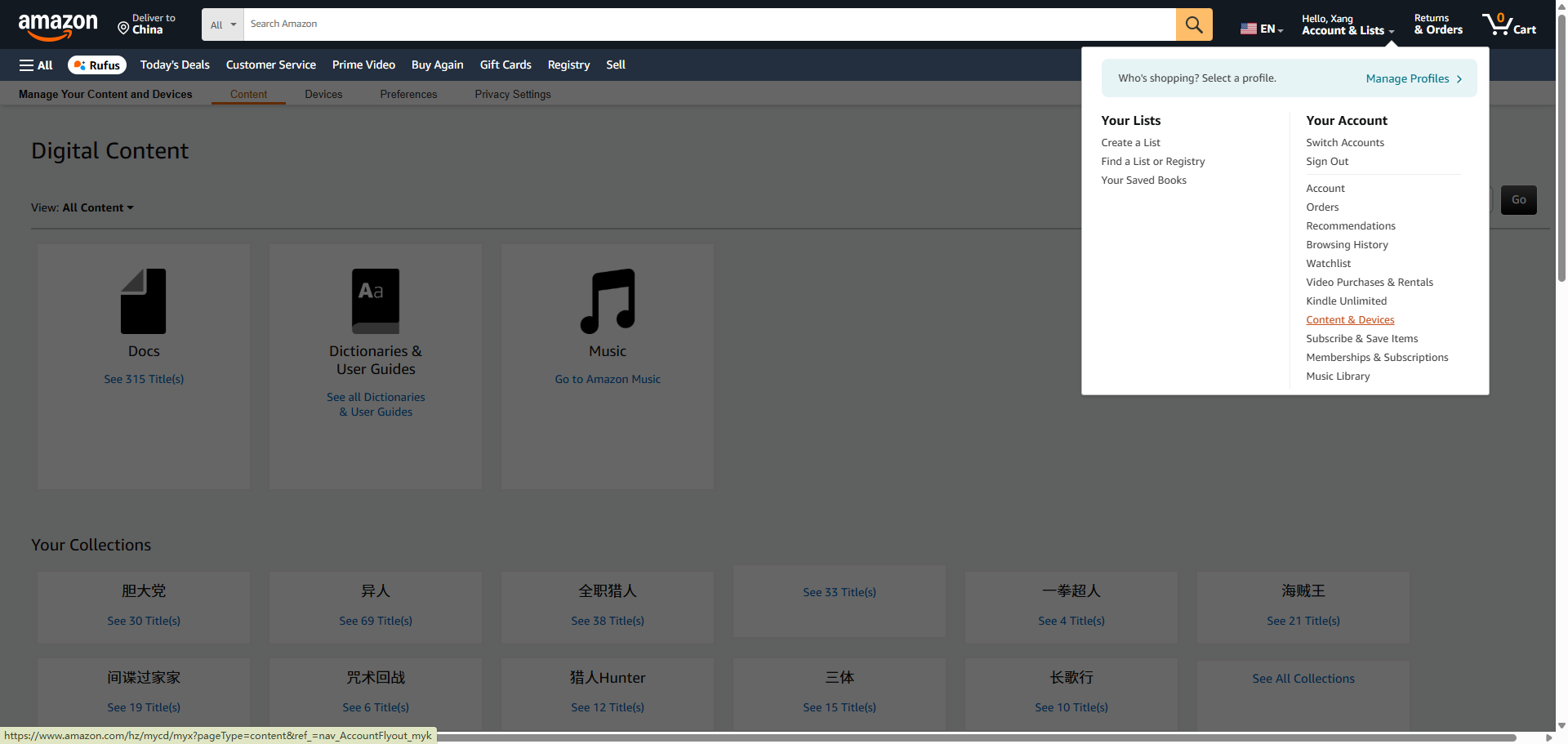Open Today's Deals in nav bar
This screenshot has height=744, width=1568.
pyautogui.click(x=175, y=65)
